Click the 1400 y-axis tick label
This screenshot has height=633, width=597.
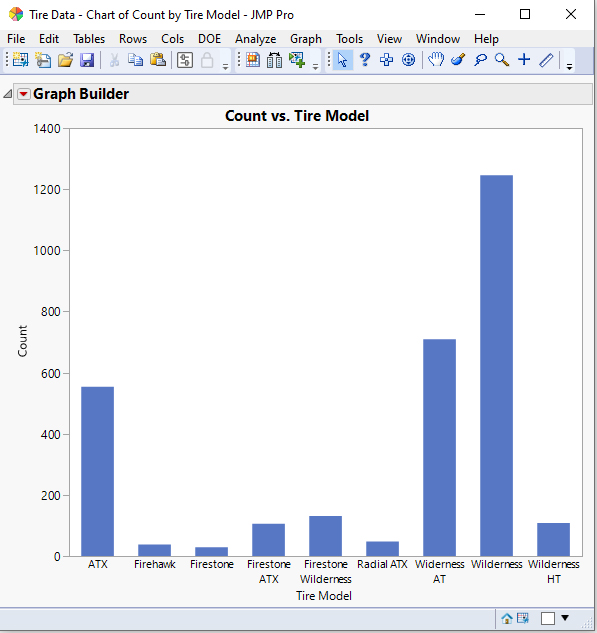[47, 129]
